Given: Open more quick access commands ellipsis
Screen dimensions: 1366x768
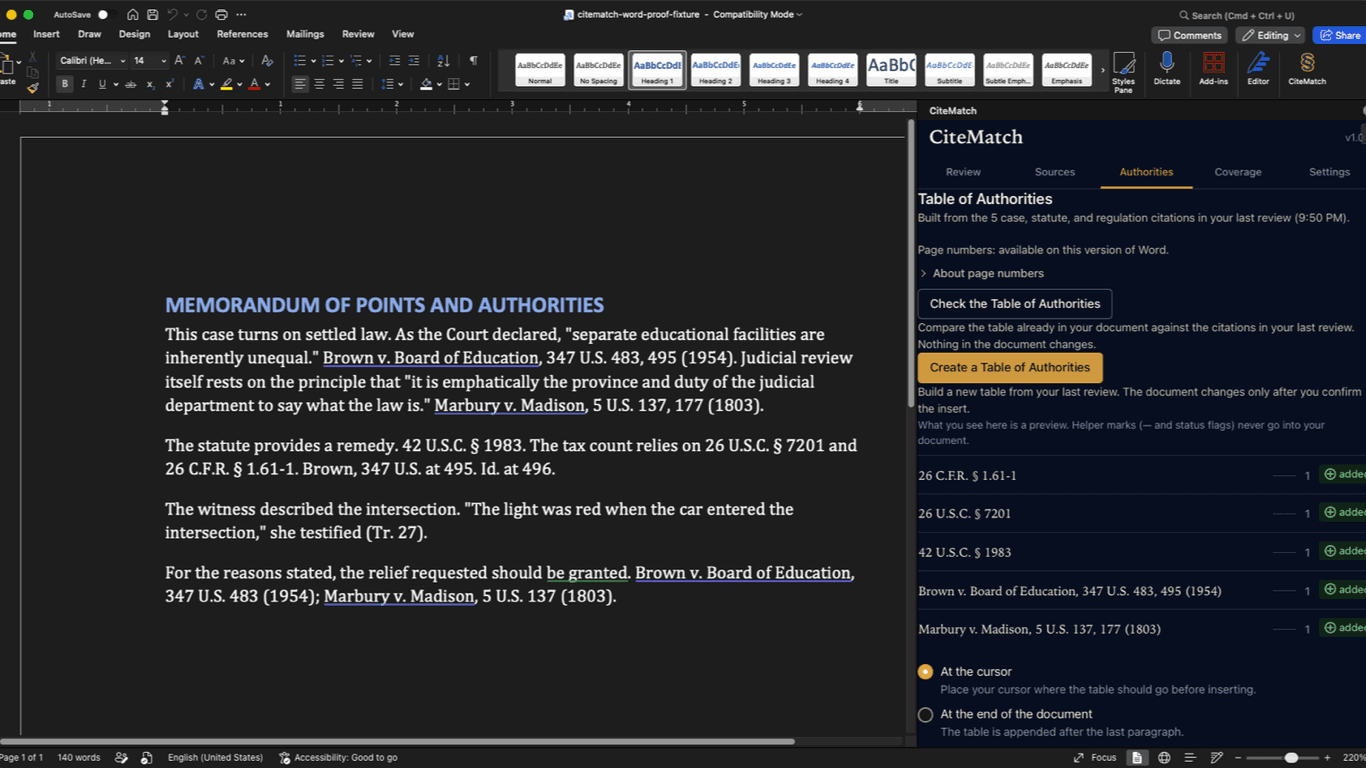Looking at the screenshot, I should 241,15.
